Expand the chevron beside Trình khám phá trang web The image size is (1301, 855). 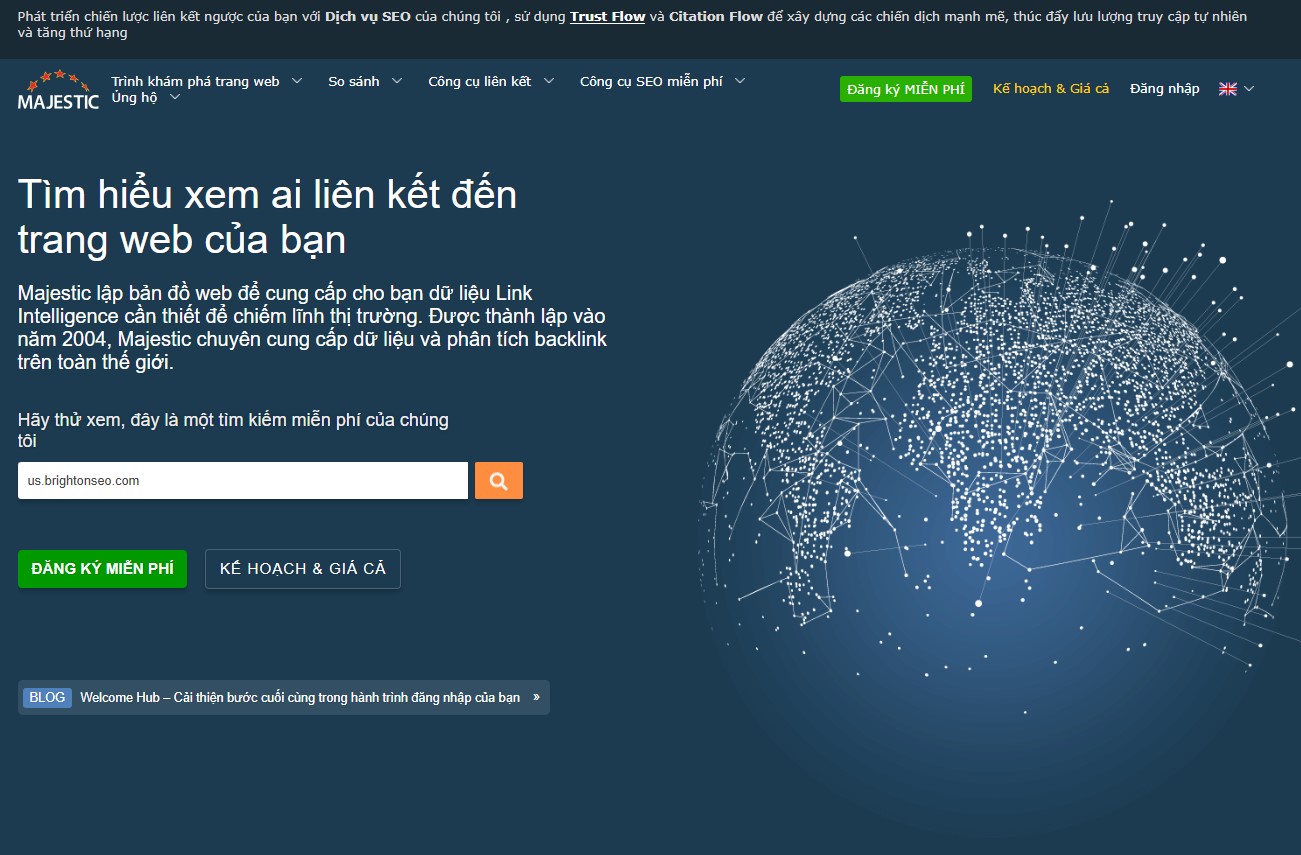(296, 81)
